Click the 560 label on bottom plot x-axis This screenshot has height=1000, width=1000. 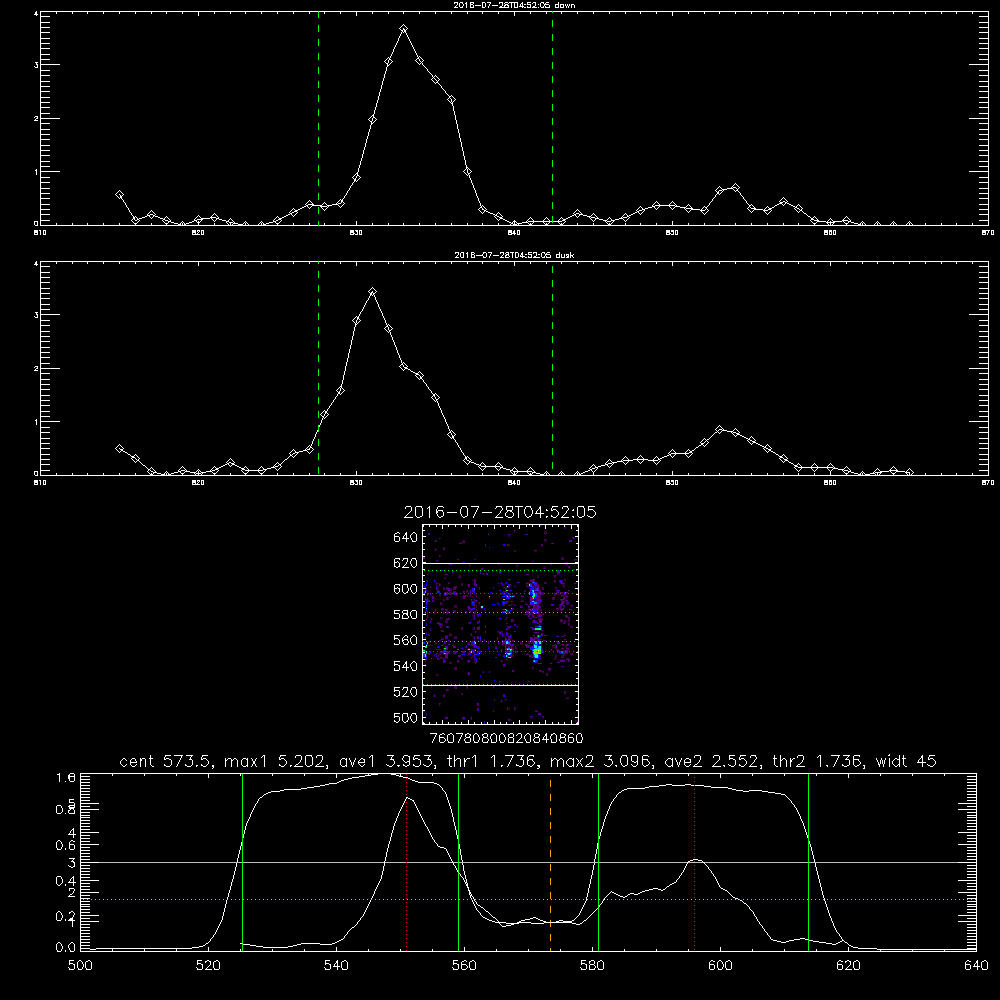pyautogui.click(x=464, y=966)
